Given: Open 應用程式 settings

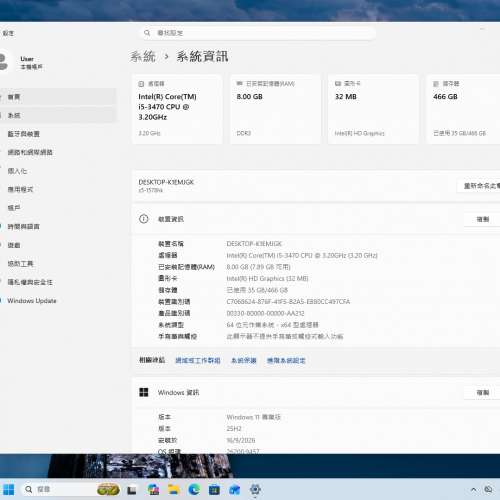Looking at the screenshot, I should 57,189.
